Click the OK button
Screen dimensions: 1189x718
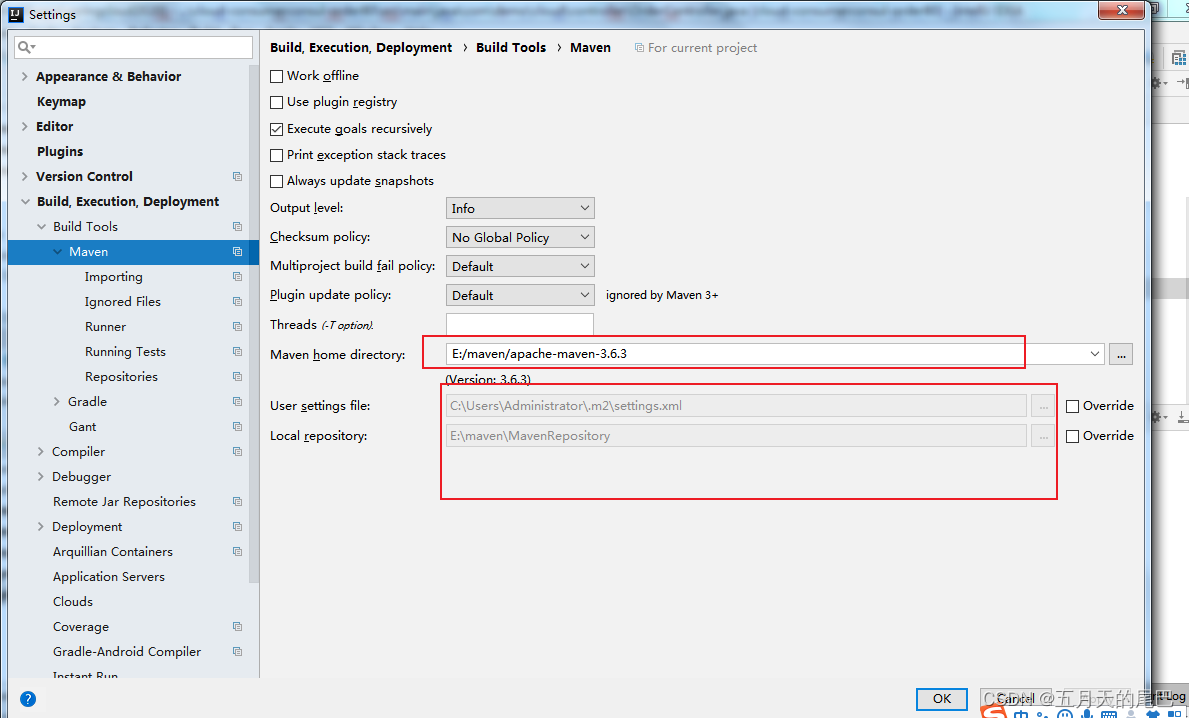pos(942,699)
